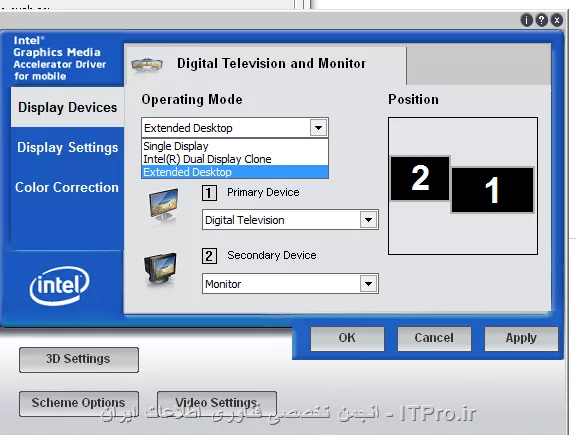Image resolution: width=576 pixels, height=435 pixels.
Task: Click the number 2 Secondary Device badge
Action: point(209,256)
